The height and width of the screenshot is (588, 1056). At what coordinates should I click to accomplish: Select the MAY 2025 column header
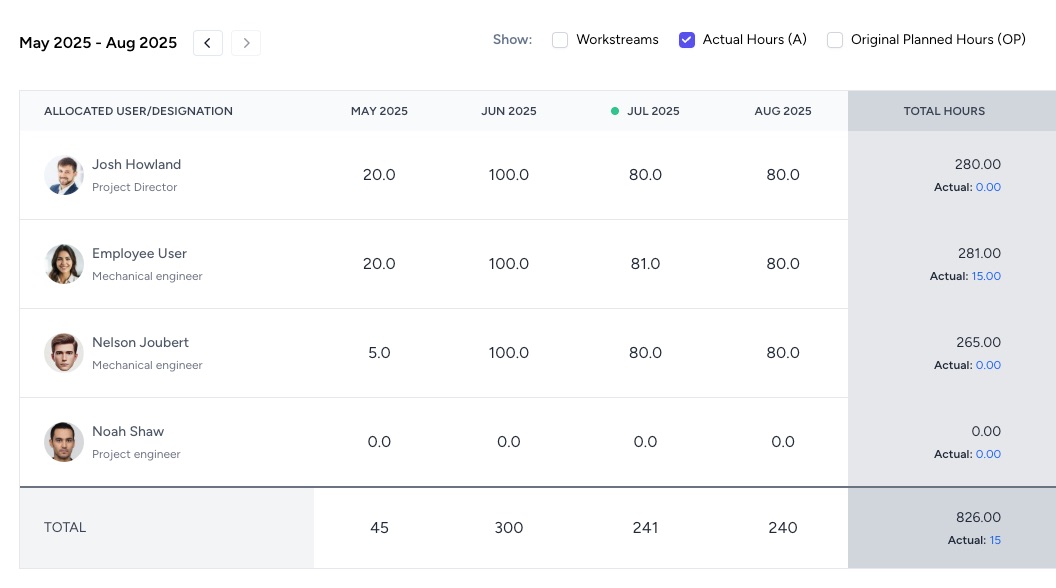coord(379,111)
